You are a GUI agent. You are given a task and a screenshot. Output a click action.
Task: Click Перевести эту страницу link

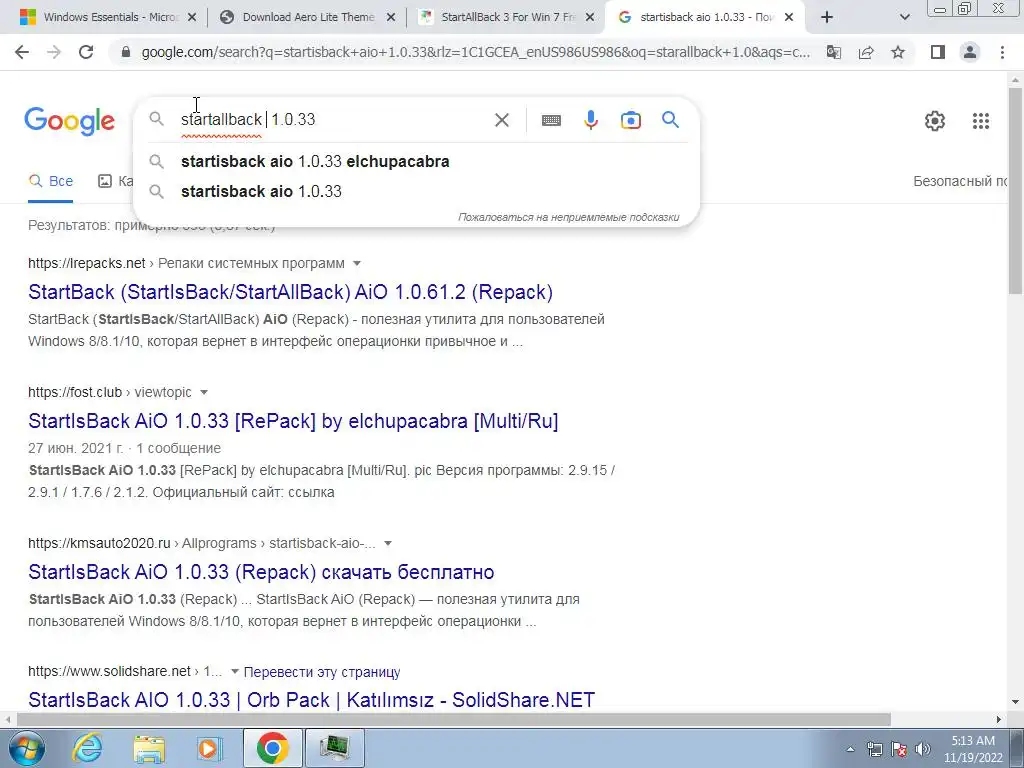[322, 672]
